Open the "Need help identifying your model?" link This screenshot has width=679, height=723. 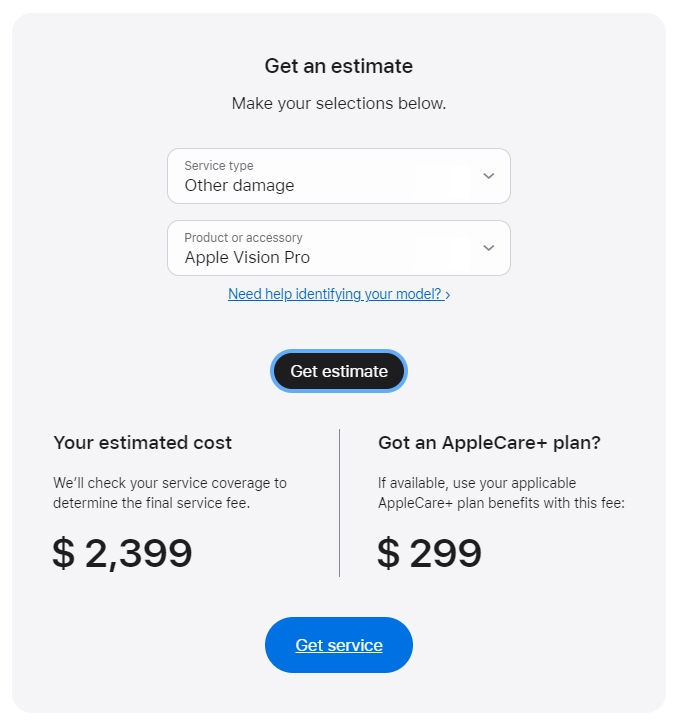(334, 294)
